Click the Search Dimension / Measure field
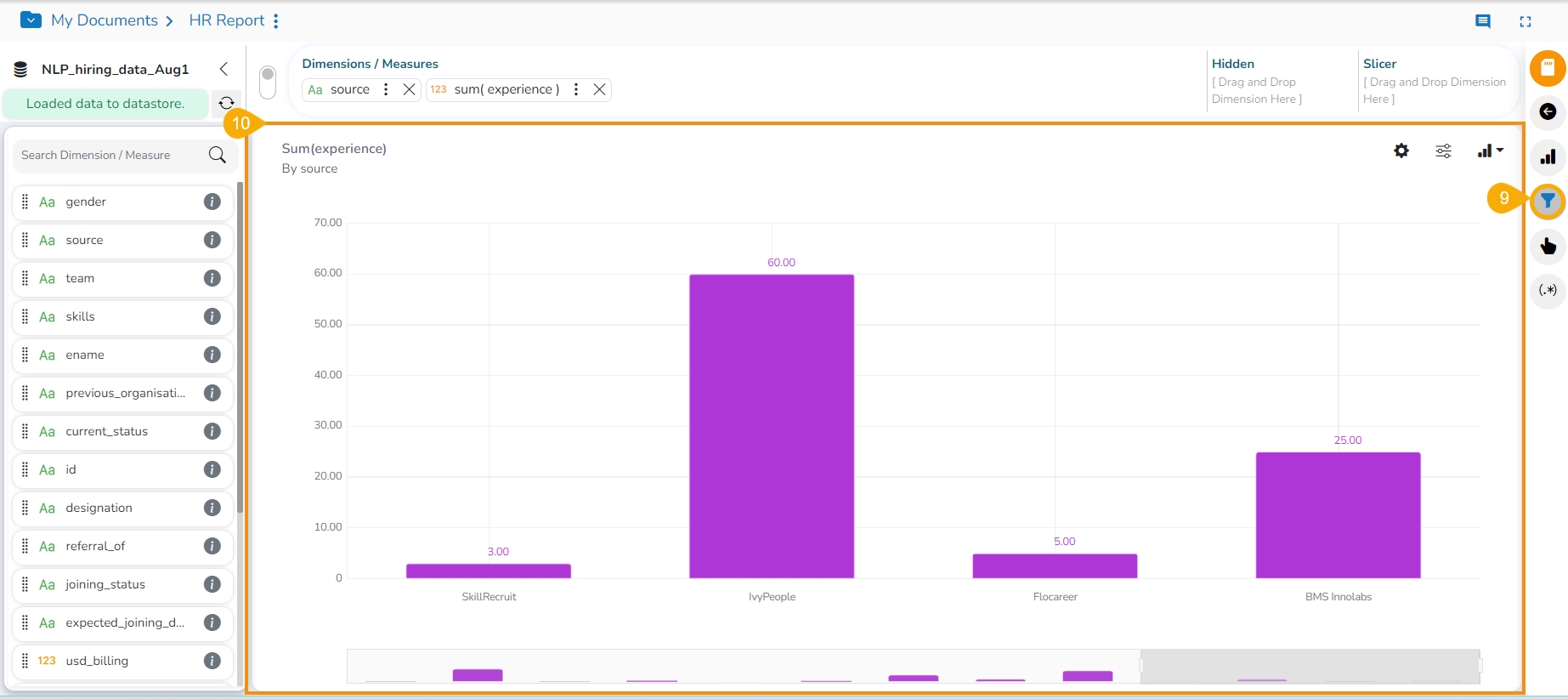This screenshot has width=1568, height=699. [x=110, y=155]
